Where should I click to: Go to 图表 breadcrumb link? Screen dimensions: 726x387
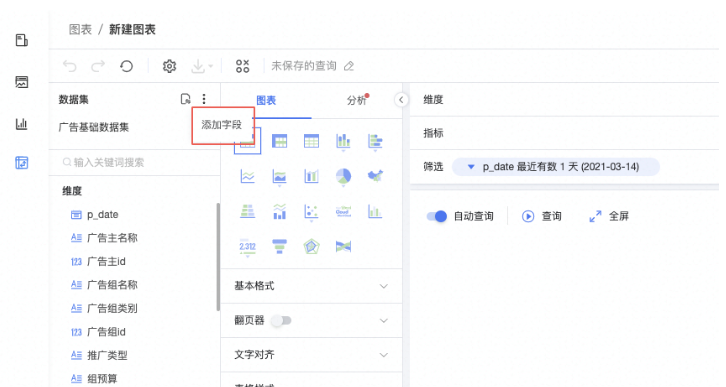click(x=80, y=30)
